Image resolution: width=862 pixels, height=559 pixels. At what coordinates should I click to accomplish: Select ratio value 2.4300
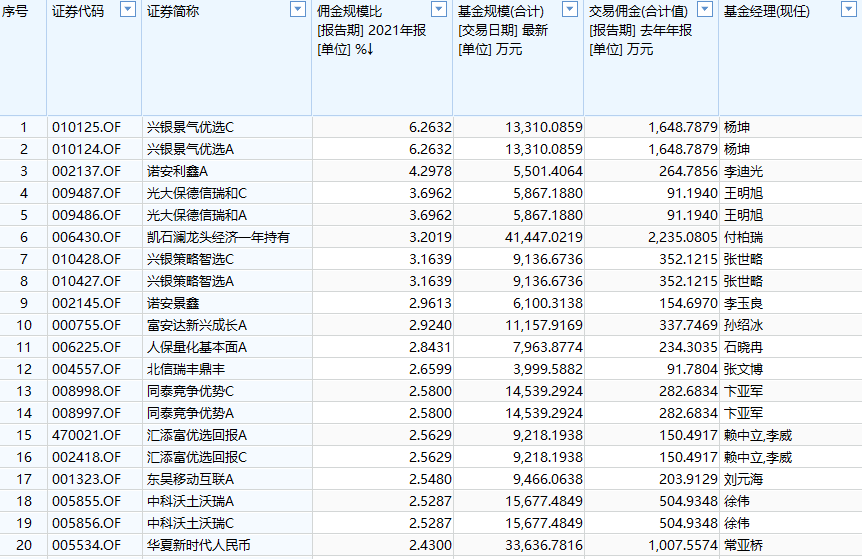coord(430,545)
